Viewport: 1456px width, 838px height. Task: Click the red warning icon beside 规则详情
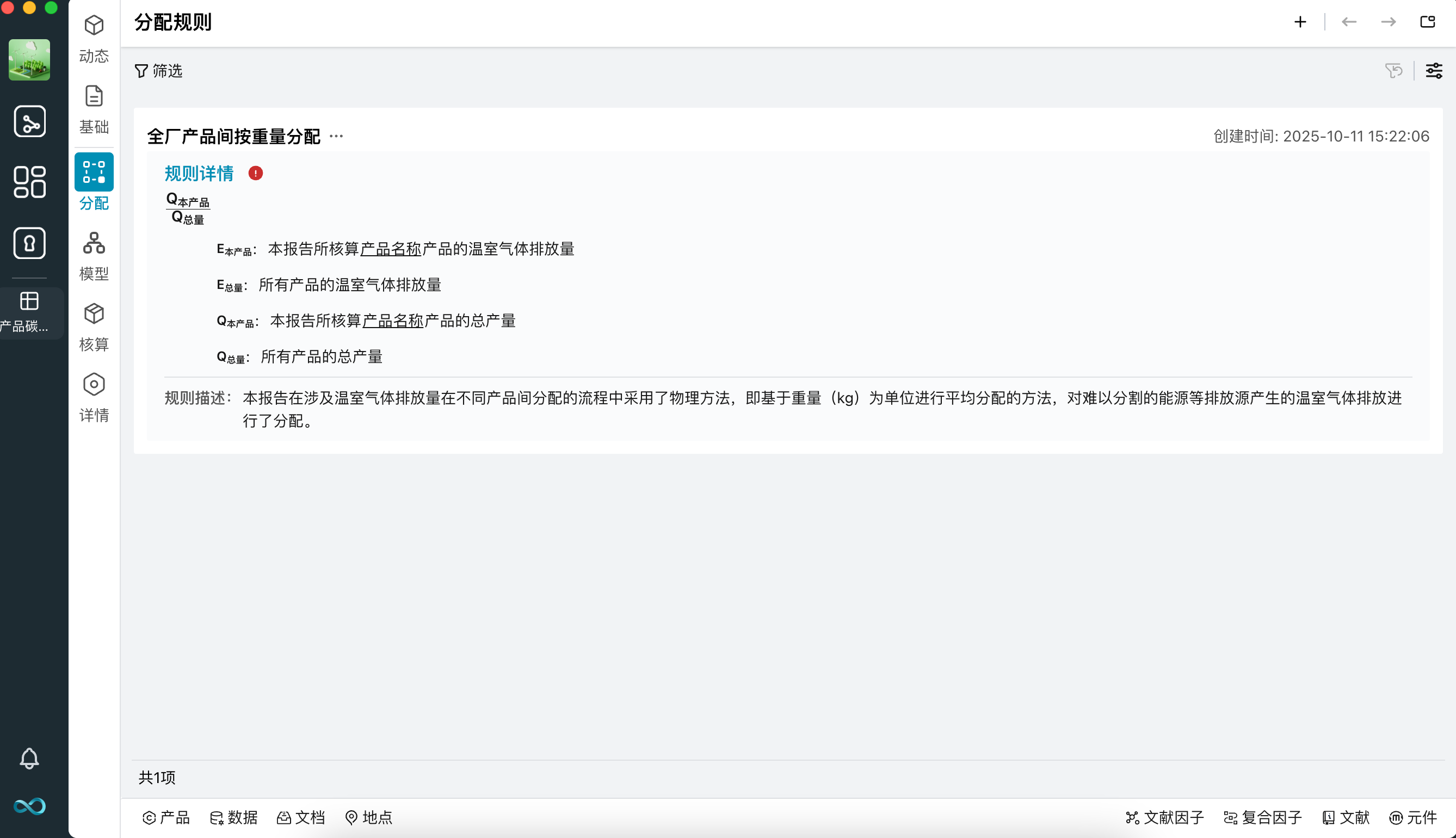(x=256, y=173)
